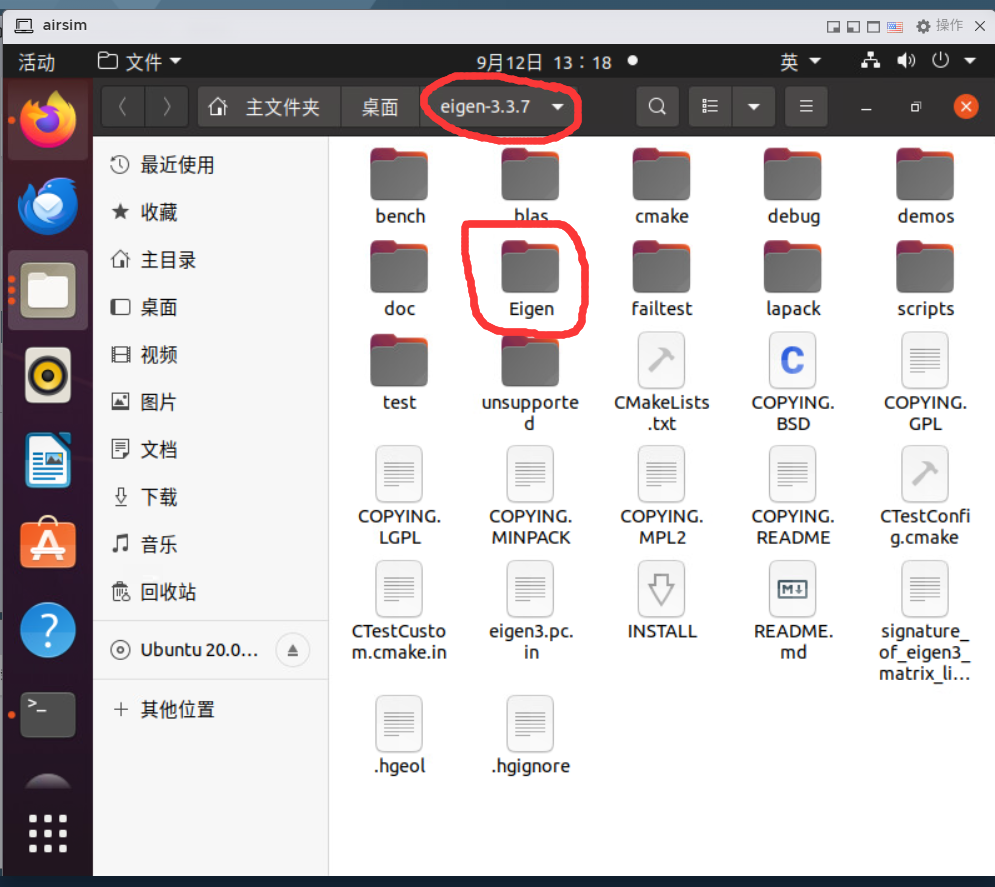Open 文档 in sidebar
The image size is (995, 887).
[x=211, y=449]
